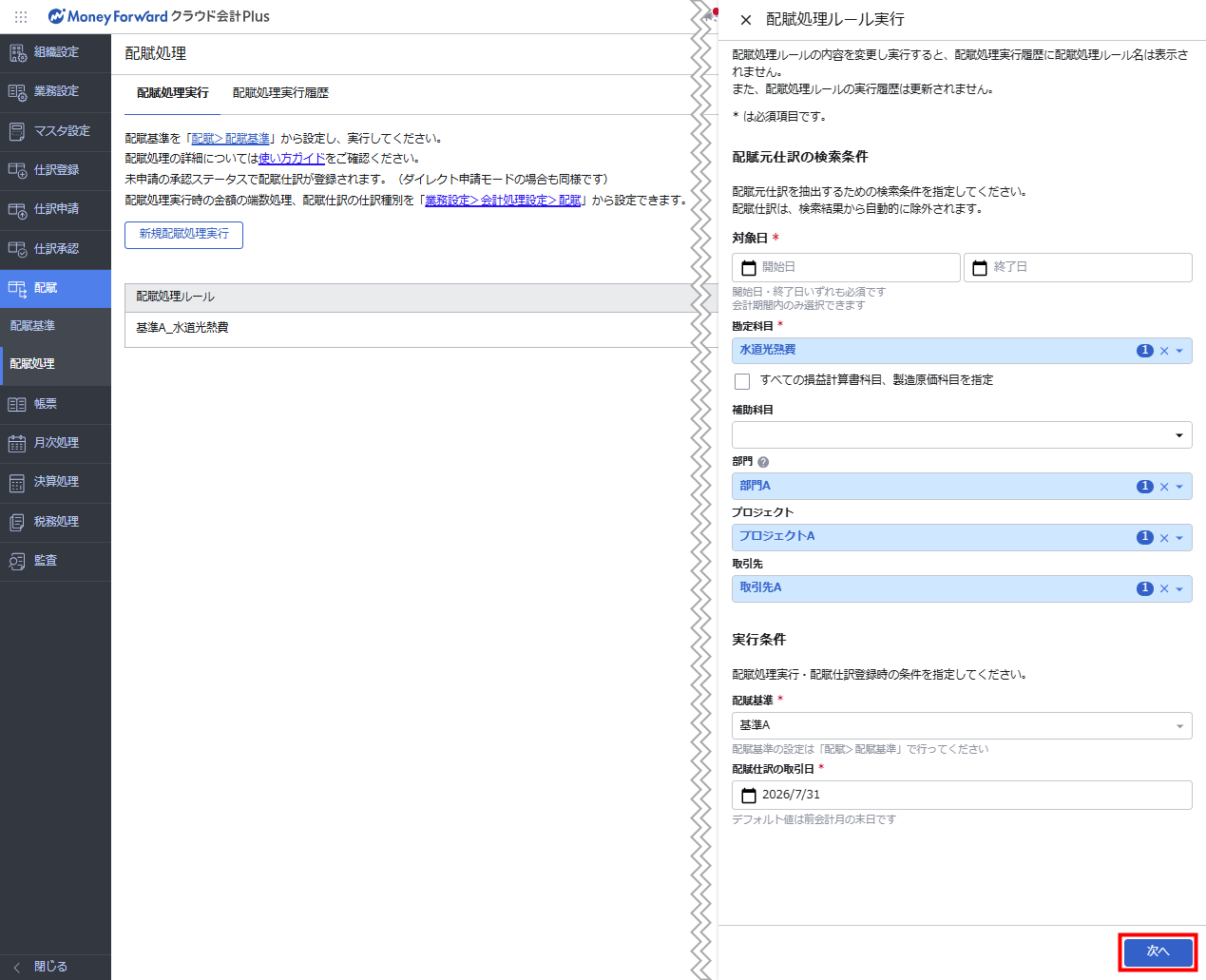Open the 配賦基準 基準A dropdown

coord(962,726)
